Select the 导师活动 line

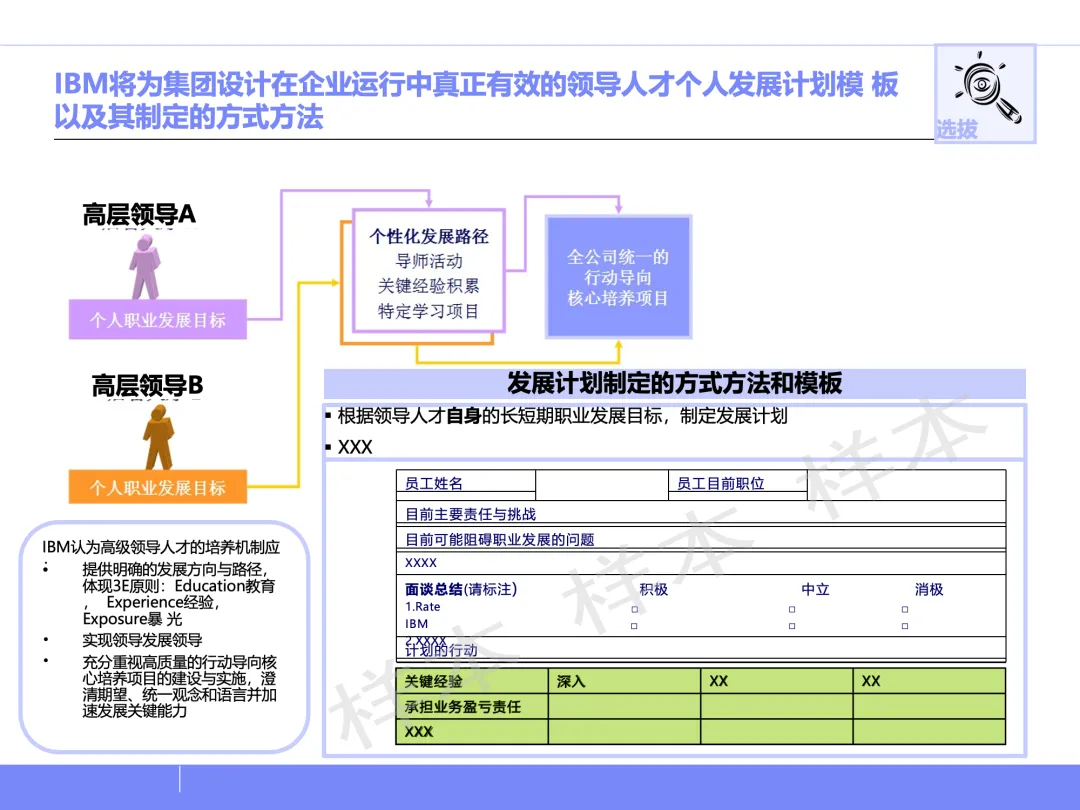[428, 261]
